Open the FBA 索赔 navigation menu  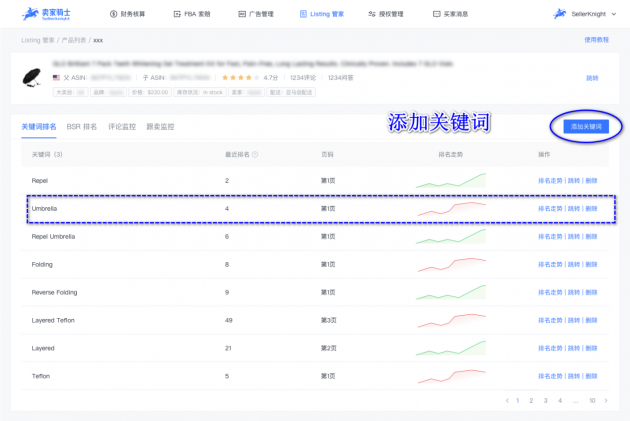192,14
